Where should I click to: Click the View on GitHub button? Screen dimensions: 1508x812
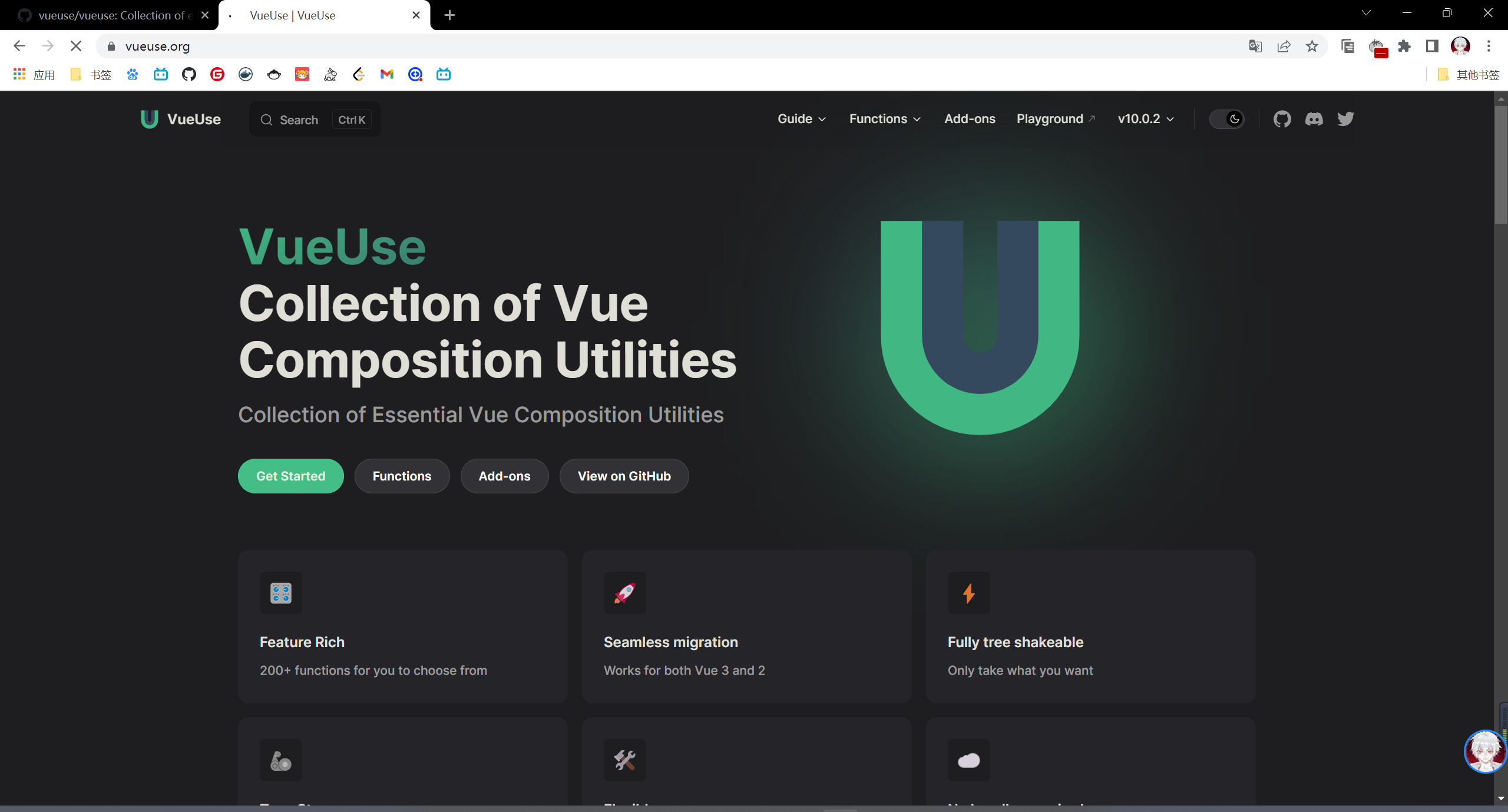624,476
